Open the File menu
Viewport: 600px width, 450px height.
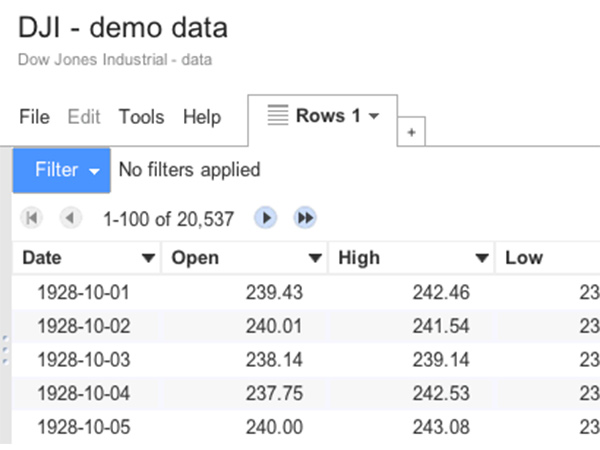[34, 117]
